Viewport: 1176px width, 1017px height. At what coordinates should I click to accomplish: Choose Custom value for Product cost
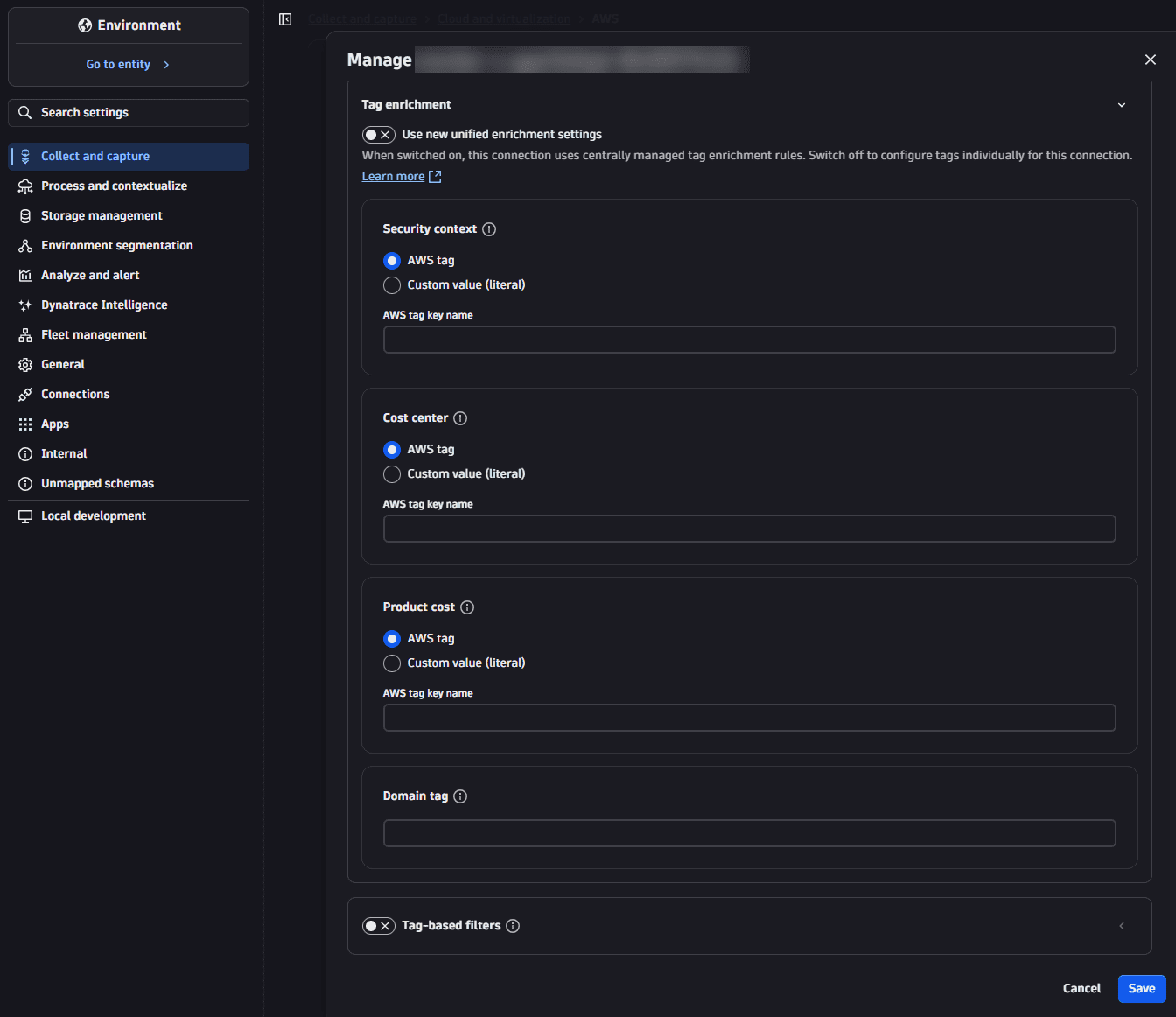392,663
